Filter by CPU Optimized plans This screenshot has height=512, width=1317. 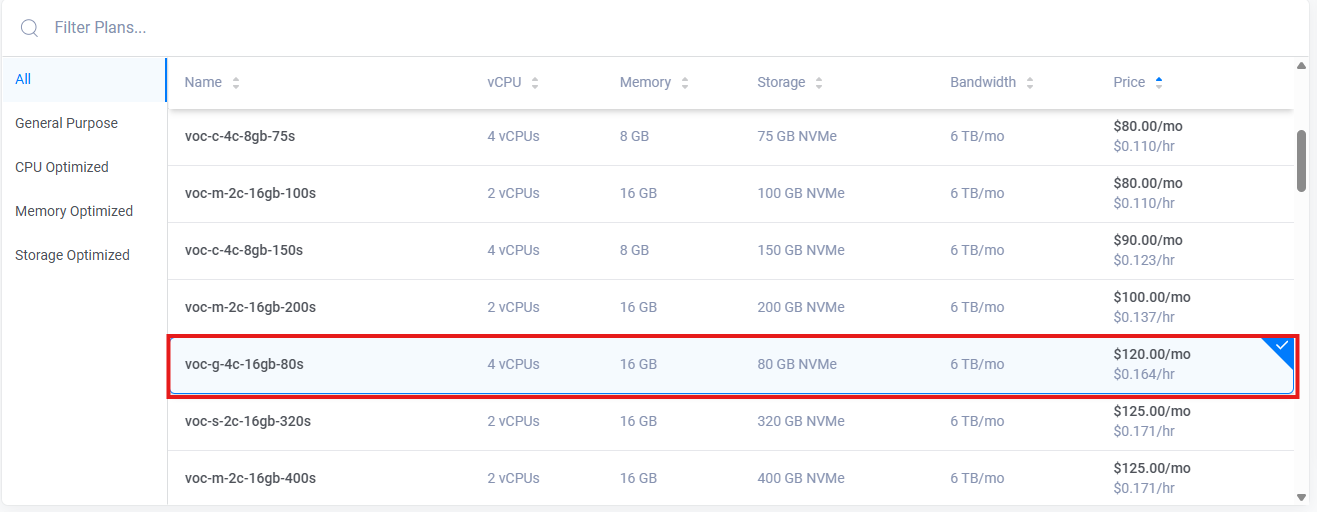(x=62, y=167)
